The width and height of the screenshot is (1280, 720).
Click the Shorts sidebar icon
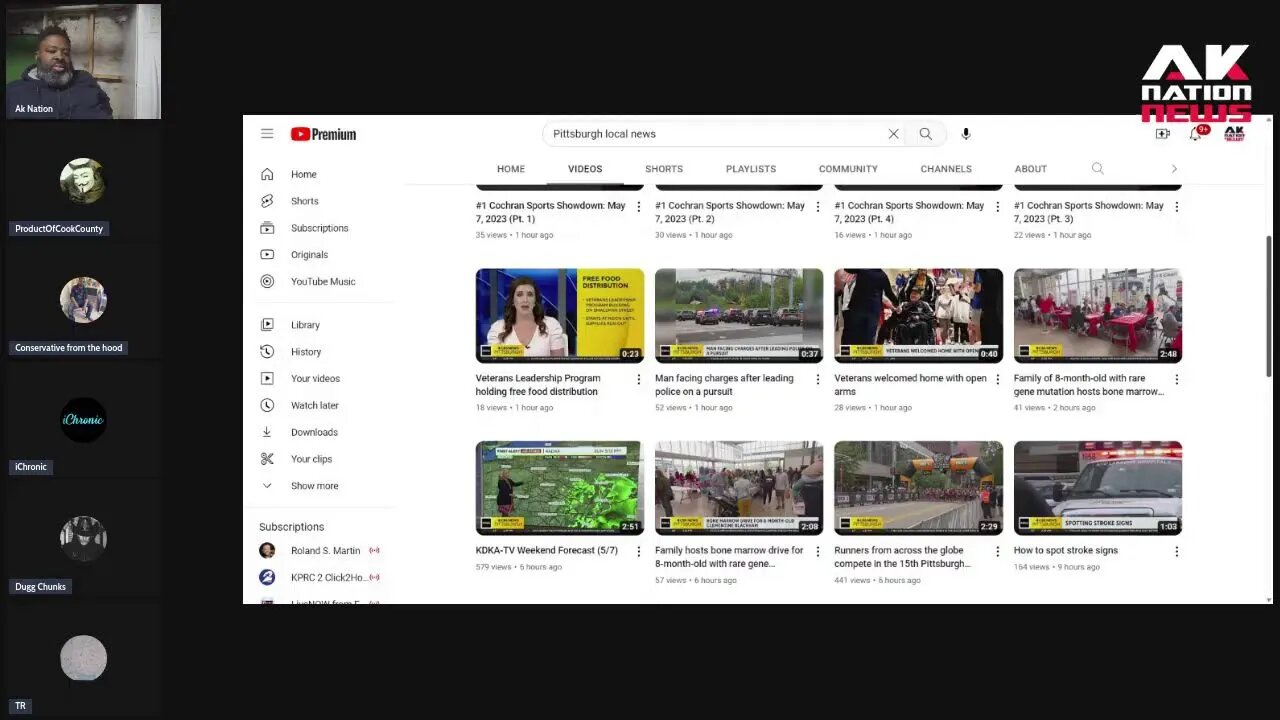[267, 201]
